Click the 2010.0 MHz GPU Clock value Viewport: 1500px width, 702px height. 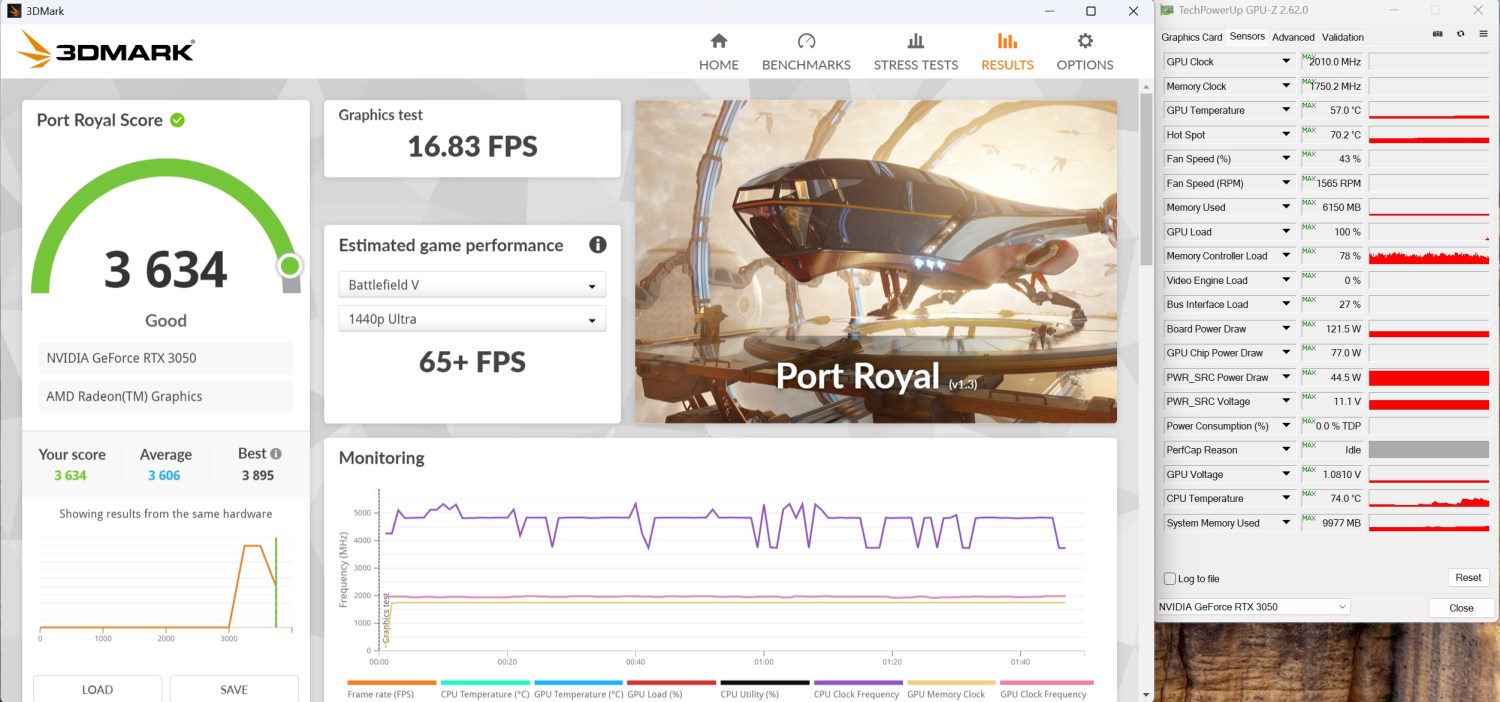point(1335,62)
